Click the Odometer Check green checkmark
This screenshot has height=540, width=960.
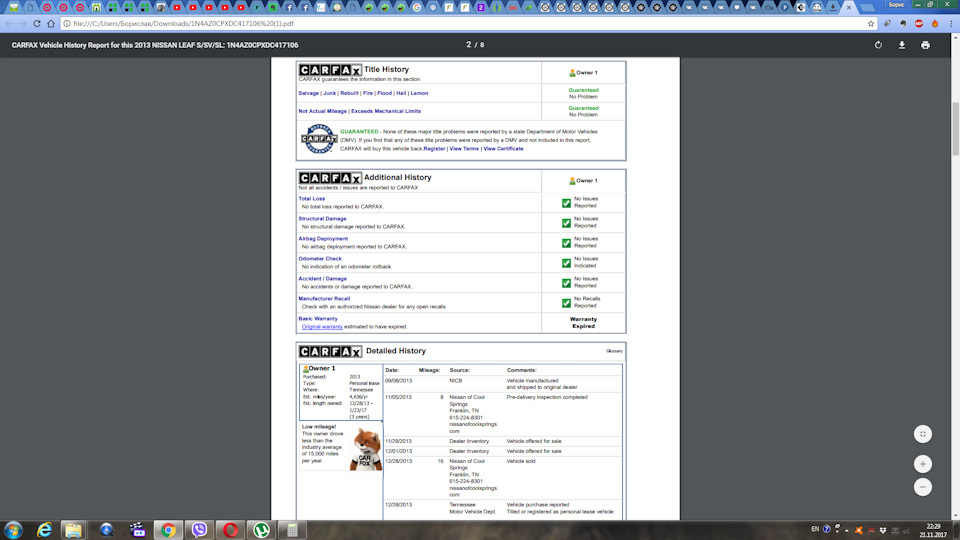click(566, 263)
